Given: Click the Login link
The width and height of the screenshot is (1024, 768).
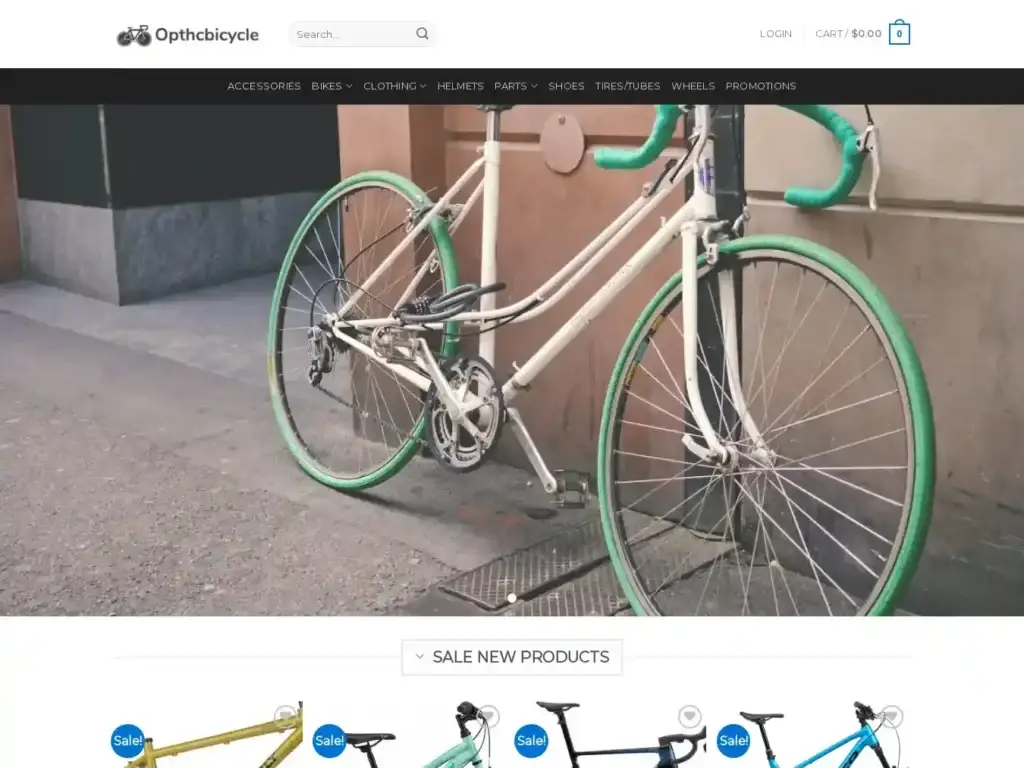Looking at the screenshot, I should 775,34.
